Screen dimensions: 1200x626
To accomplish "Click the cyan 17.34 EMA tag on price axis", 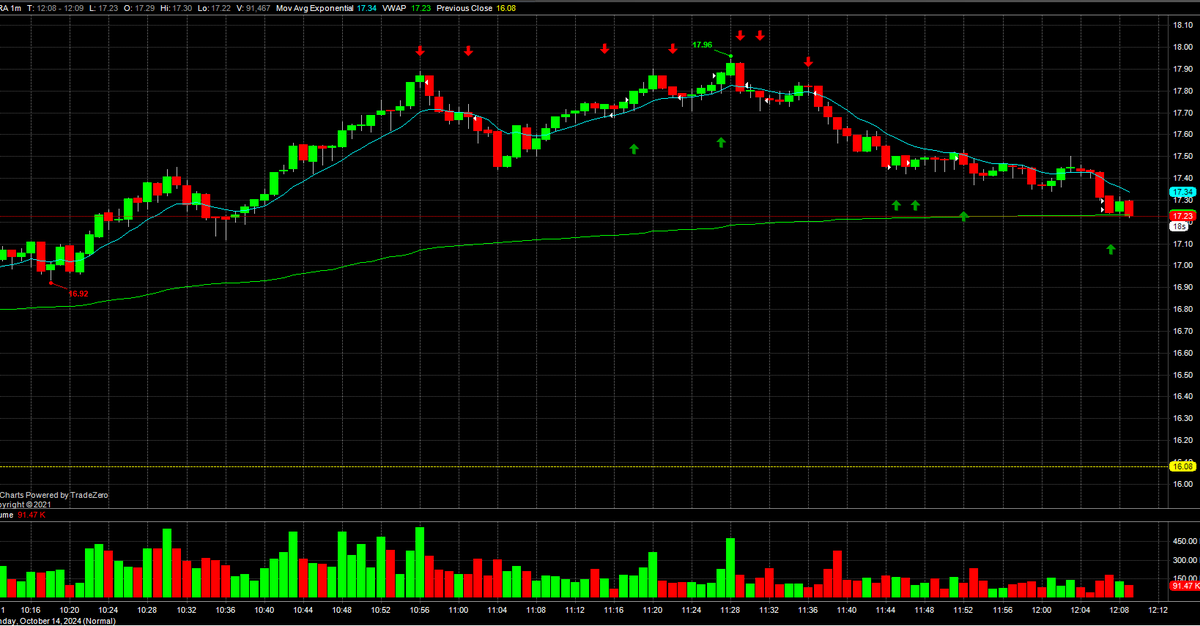I will pos(1183,192).
